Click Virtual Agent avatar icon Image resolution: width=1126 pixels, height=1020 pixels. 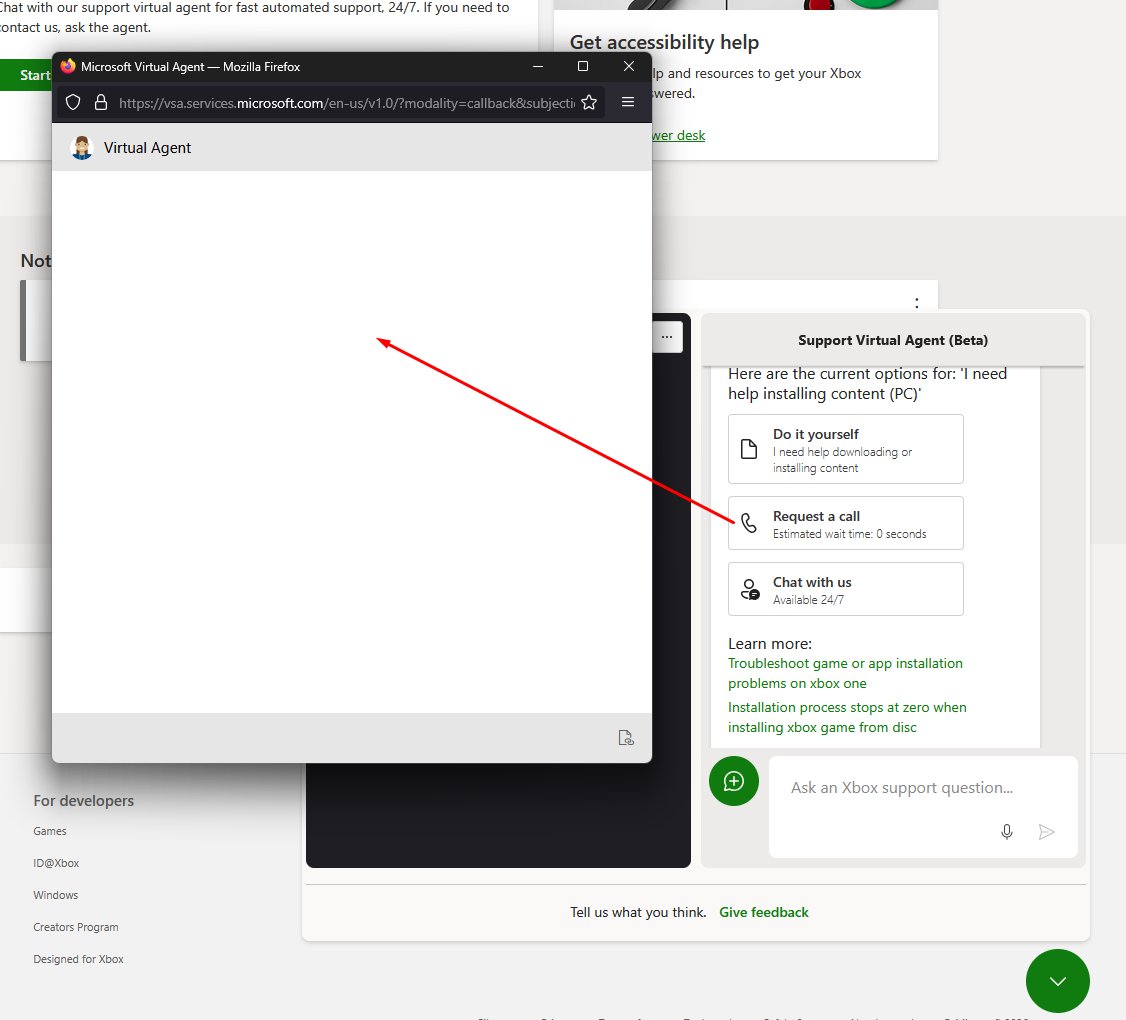pos(82,147)
